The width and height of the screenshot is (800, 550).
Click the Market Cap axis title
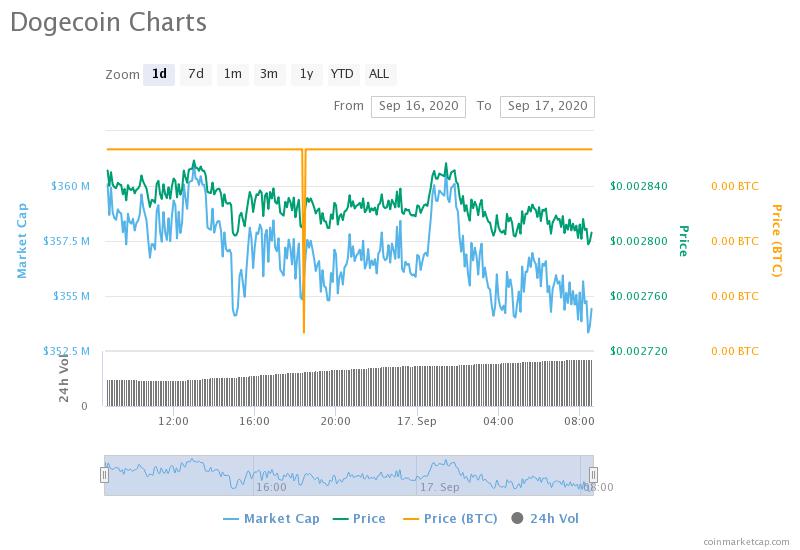22,241
